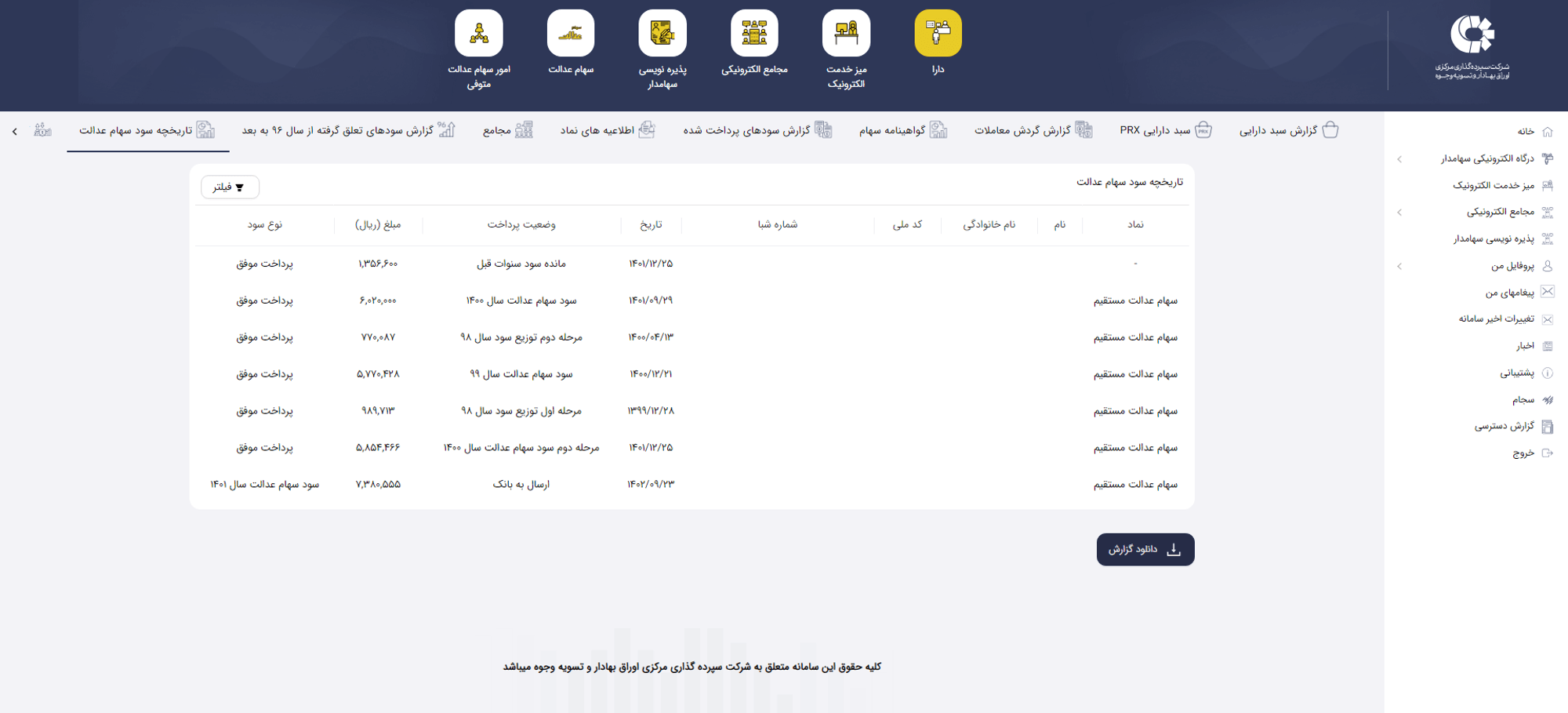
Task: Click the PRX basket icon in tab bar
Action: (x=1203, y=129)
